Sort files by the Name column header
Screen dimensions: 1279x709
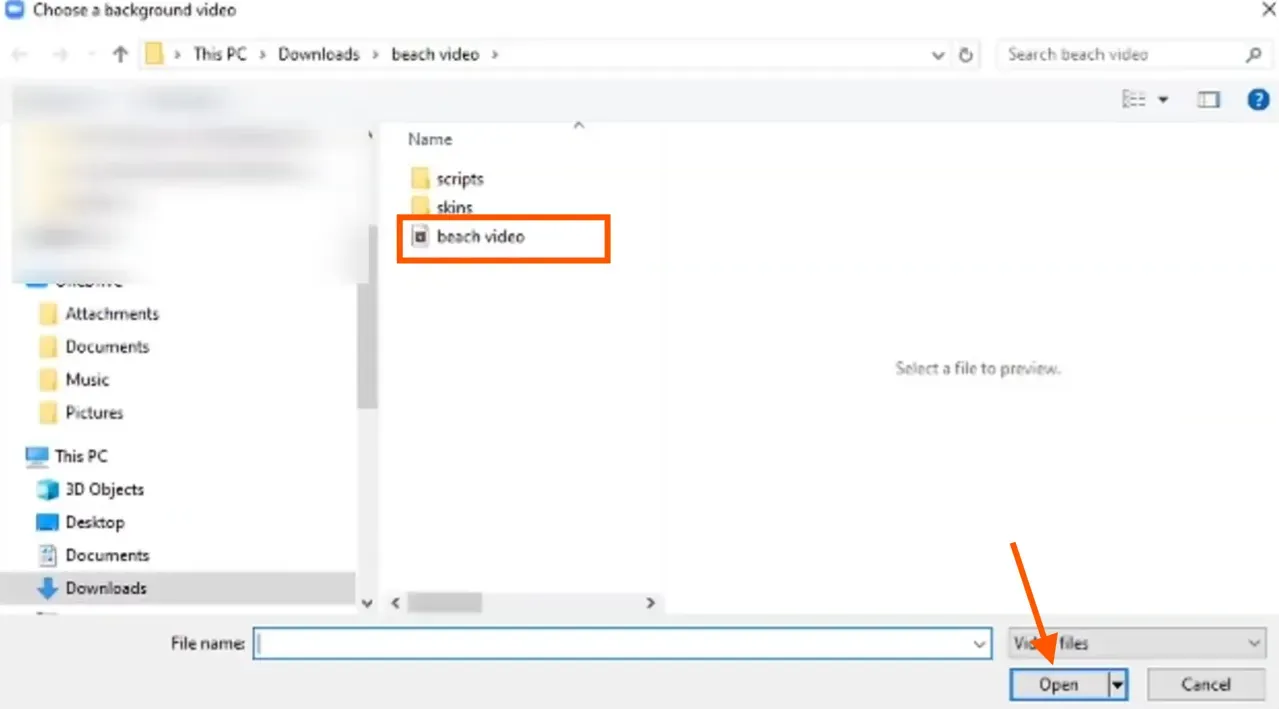429,139
